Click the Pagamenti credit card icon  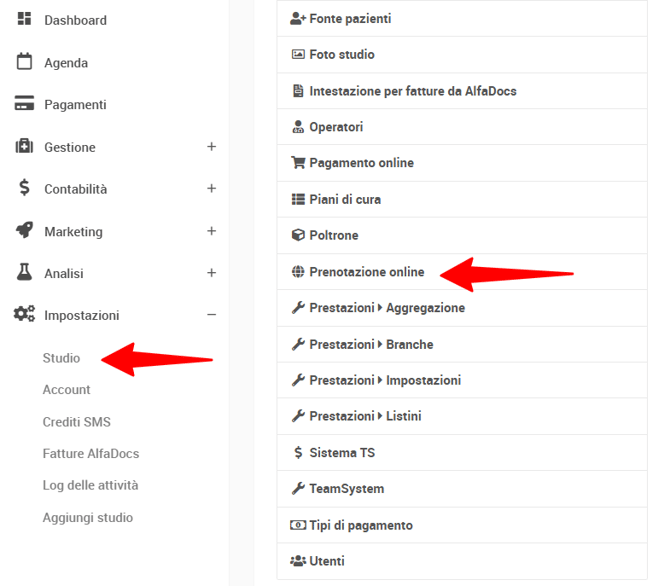(x=24, y=104)
